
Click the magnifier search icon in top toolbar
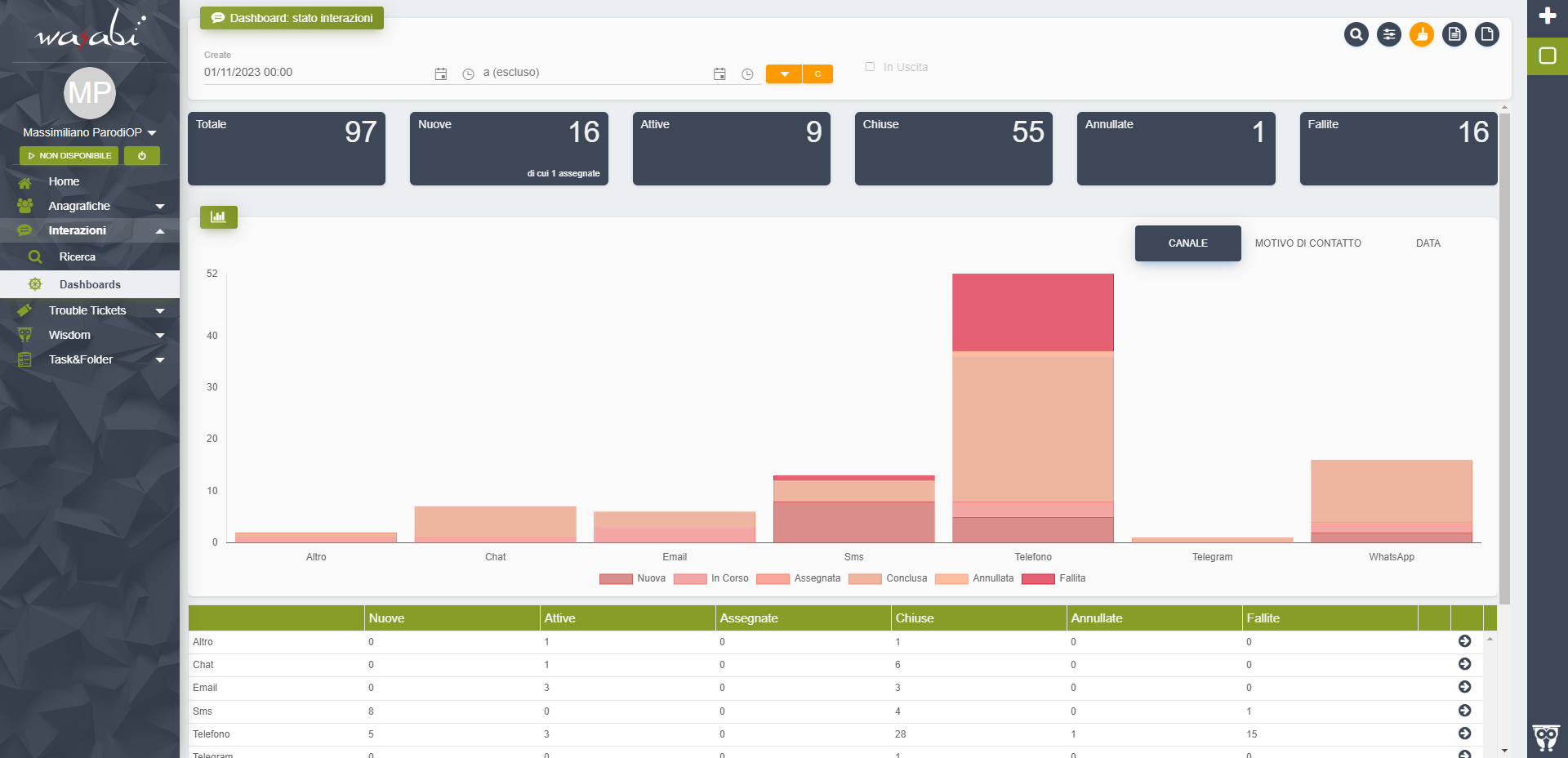coord(1356,34)
